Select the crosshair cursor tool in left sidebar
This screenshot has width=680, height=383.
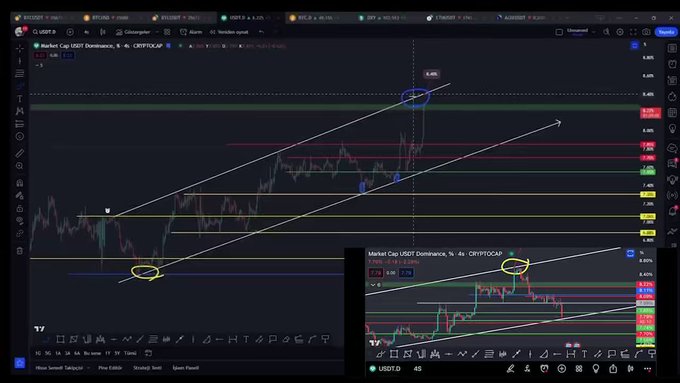coord(20,48)
